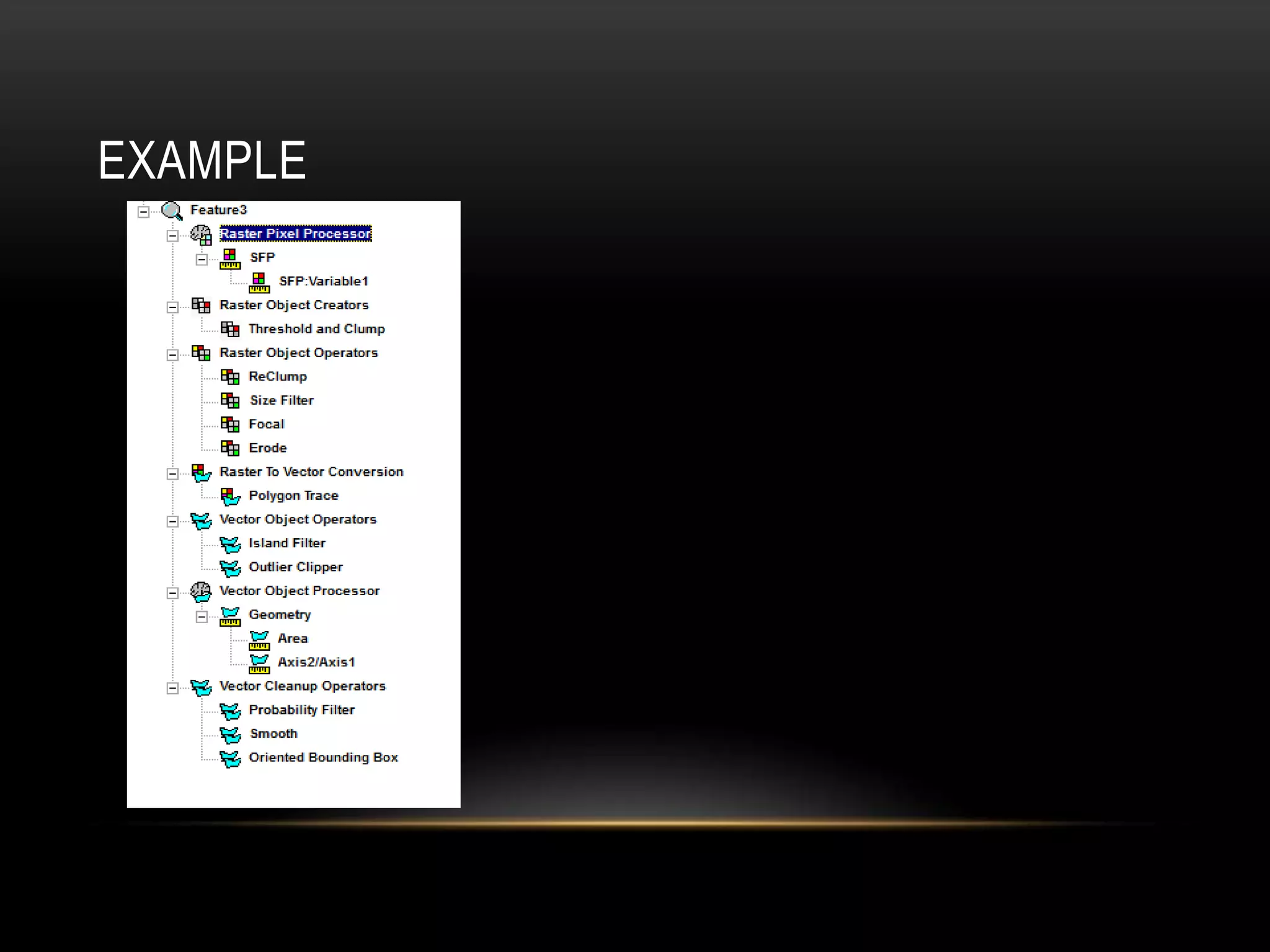Click the Island Filter vector icon
This screenshot has height=952, width=1270.
[230, 544]
